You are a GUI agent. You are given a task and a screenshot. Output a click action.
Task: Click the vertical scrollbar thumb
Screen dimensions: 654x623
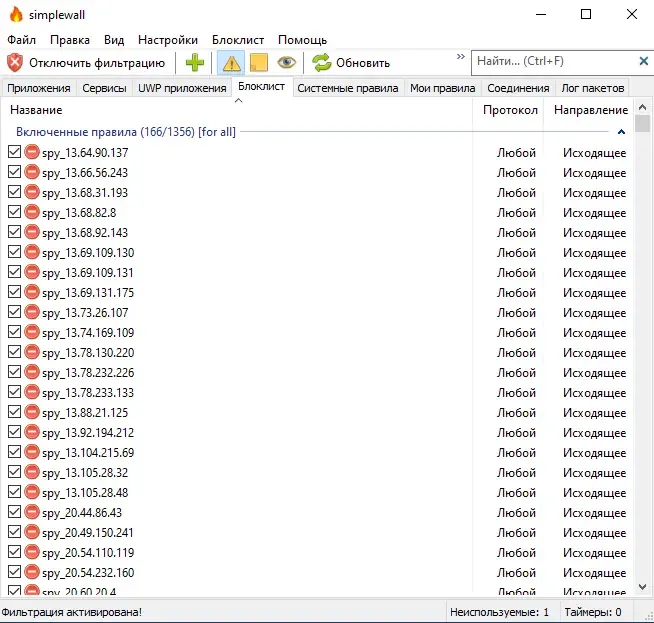[642, 123]
